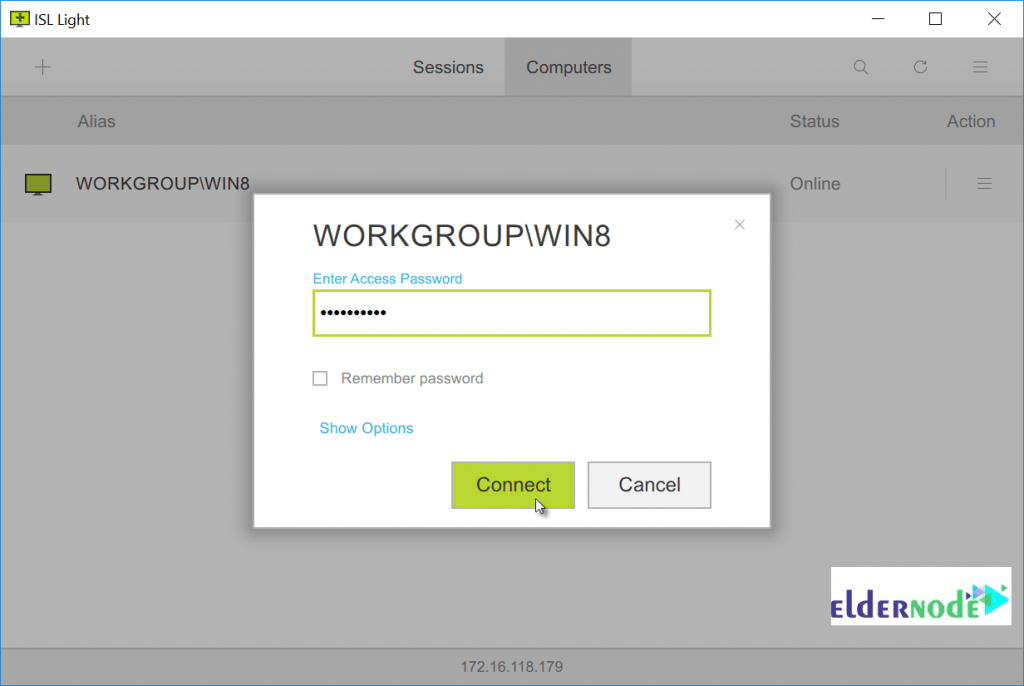
Task: Close the password dialog with the X
Action: (x=740, y=225)
